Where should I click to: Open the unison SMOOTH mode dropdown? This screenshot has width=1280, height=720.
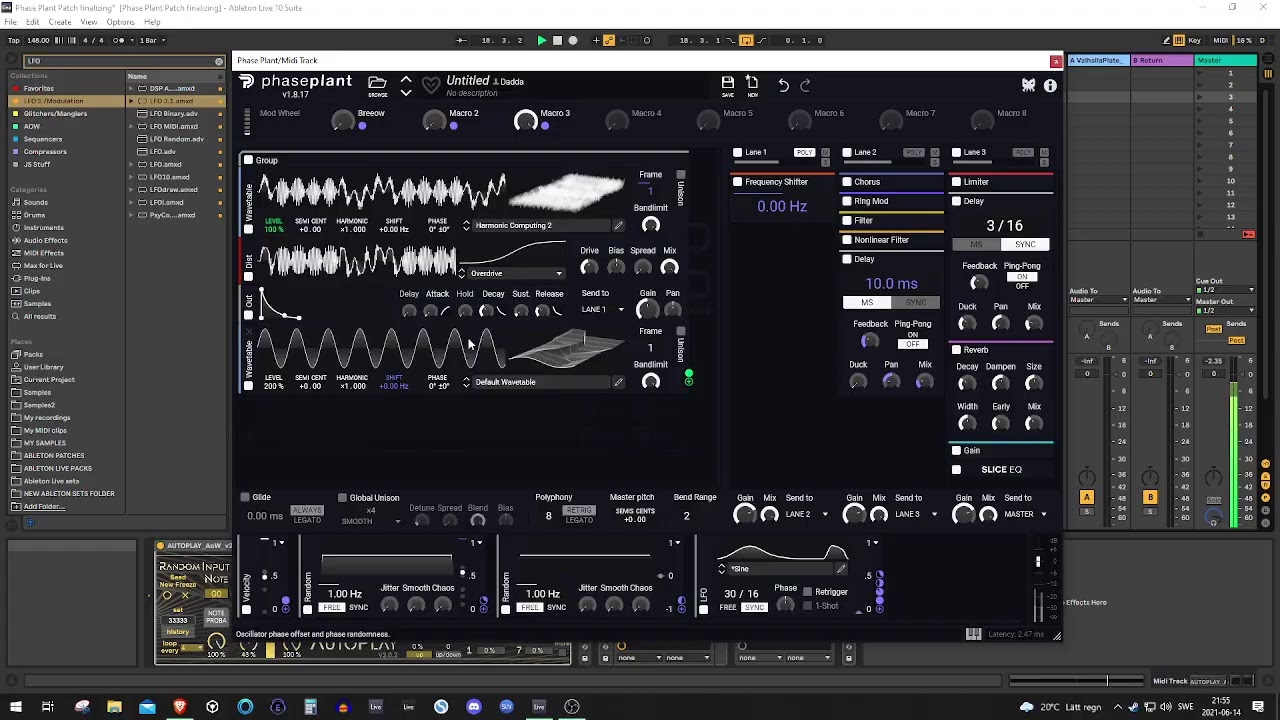pos(370,521)
